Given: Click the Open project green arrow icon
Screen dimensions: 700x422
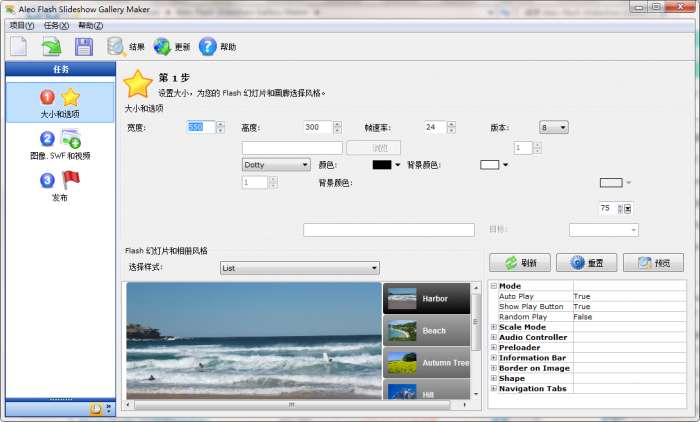Looking at the screenshot, I should click(x=51, y=46).
